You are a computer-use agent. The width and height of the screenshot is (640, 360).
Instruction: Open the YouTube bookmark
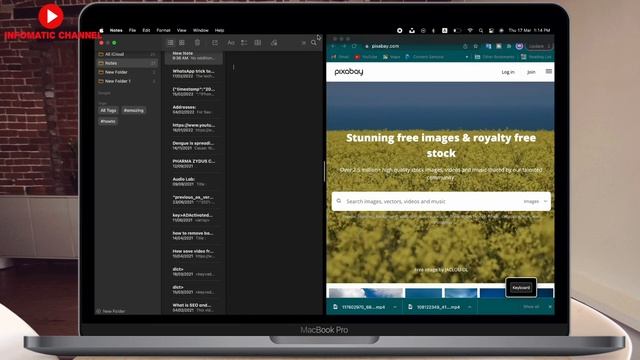(366, 57)
